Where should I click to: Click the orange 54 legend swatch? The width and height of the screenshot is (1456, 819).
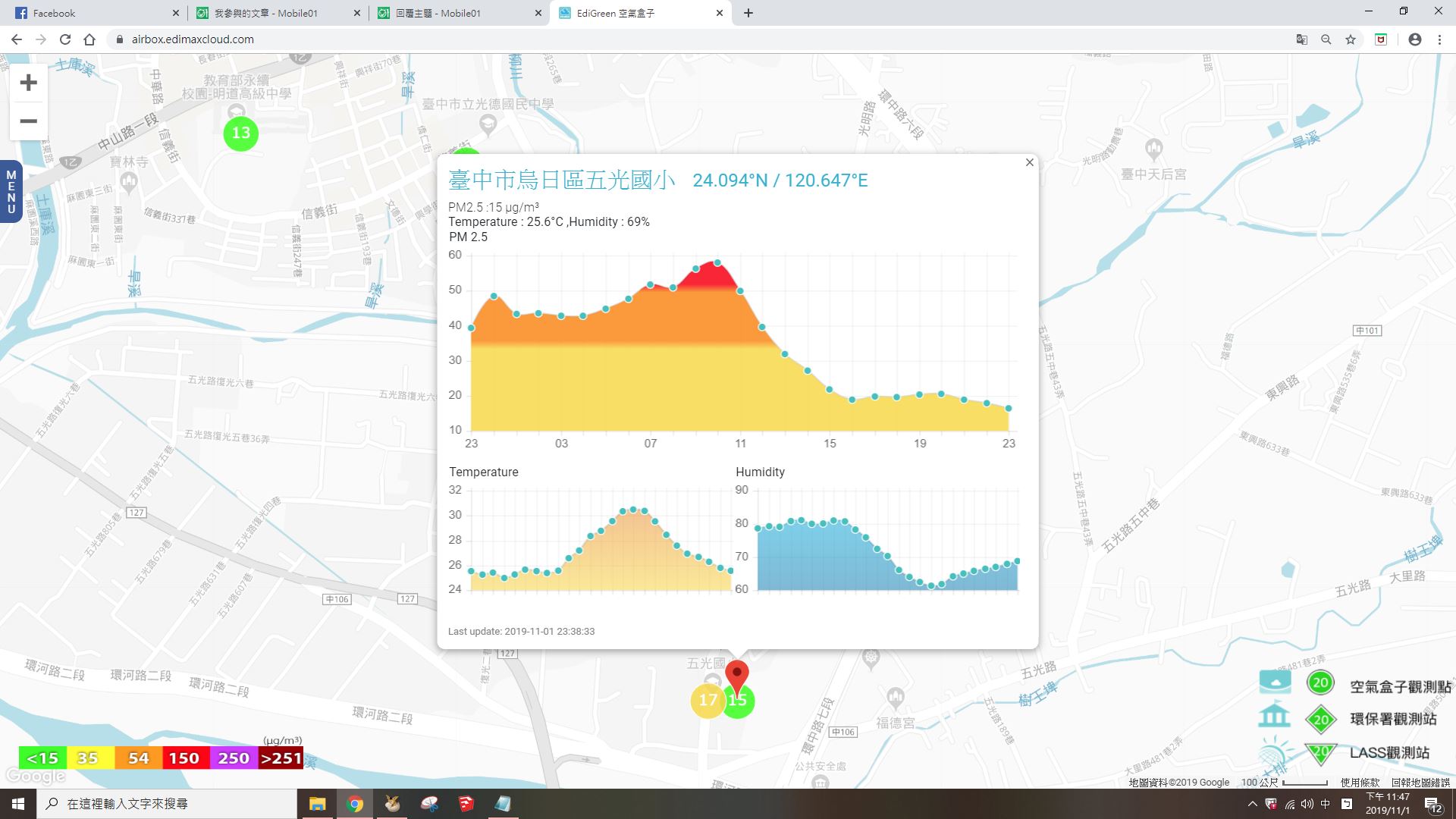[138, 758]
